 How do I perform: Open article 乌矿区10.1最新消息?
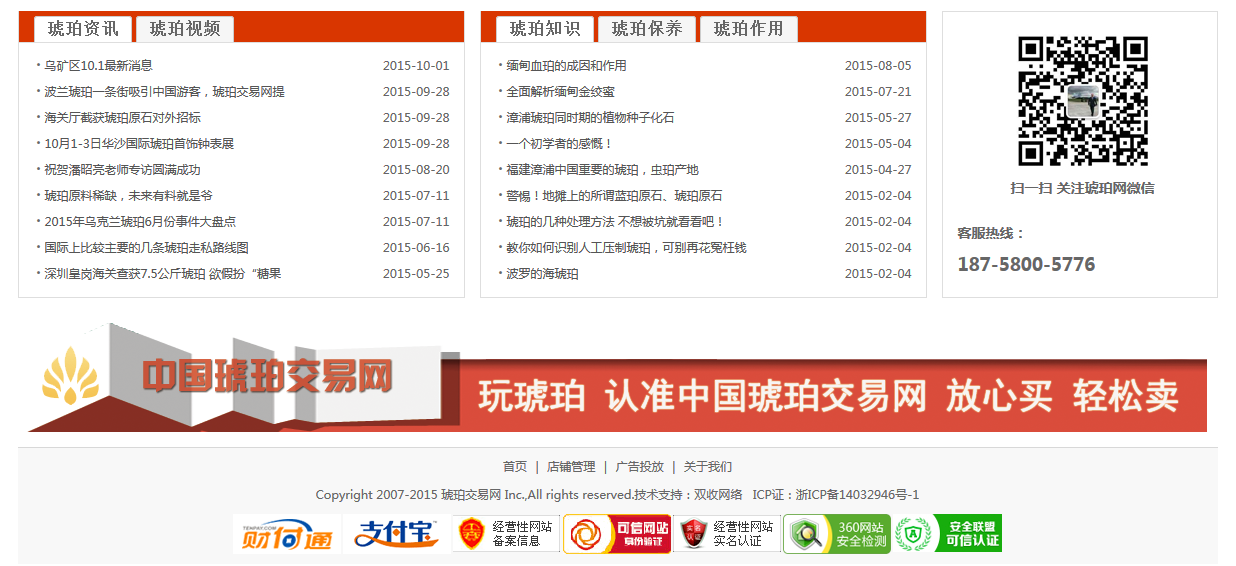(98, 66)
